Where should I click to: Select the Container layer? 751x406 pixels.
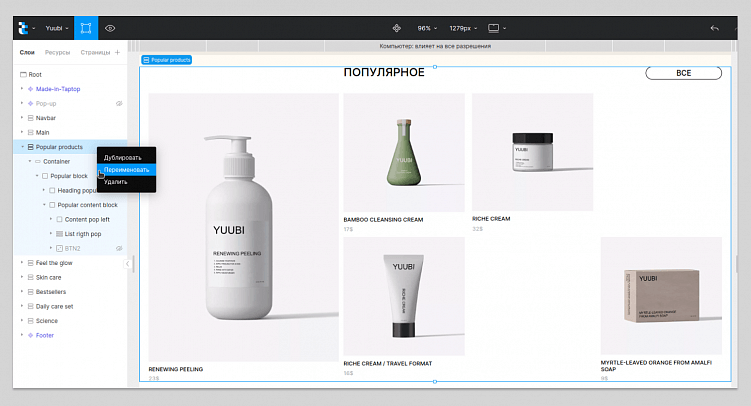tap(56, 161)
